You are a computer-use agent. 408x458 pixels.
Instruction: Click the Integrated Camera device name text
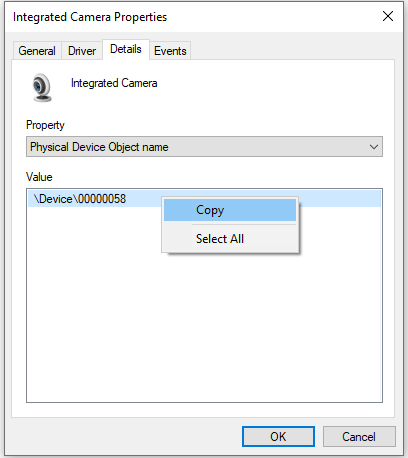114,83
